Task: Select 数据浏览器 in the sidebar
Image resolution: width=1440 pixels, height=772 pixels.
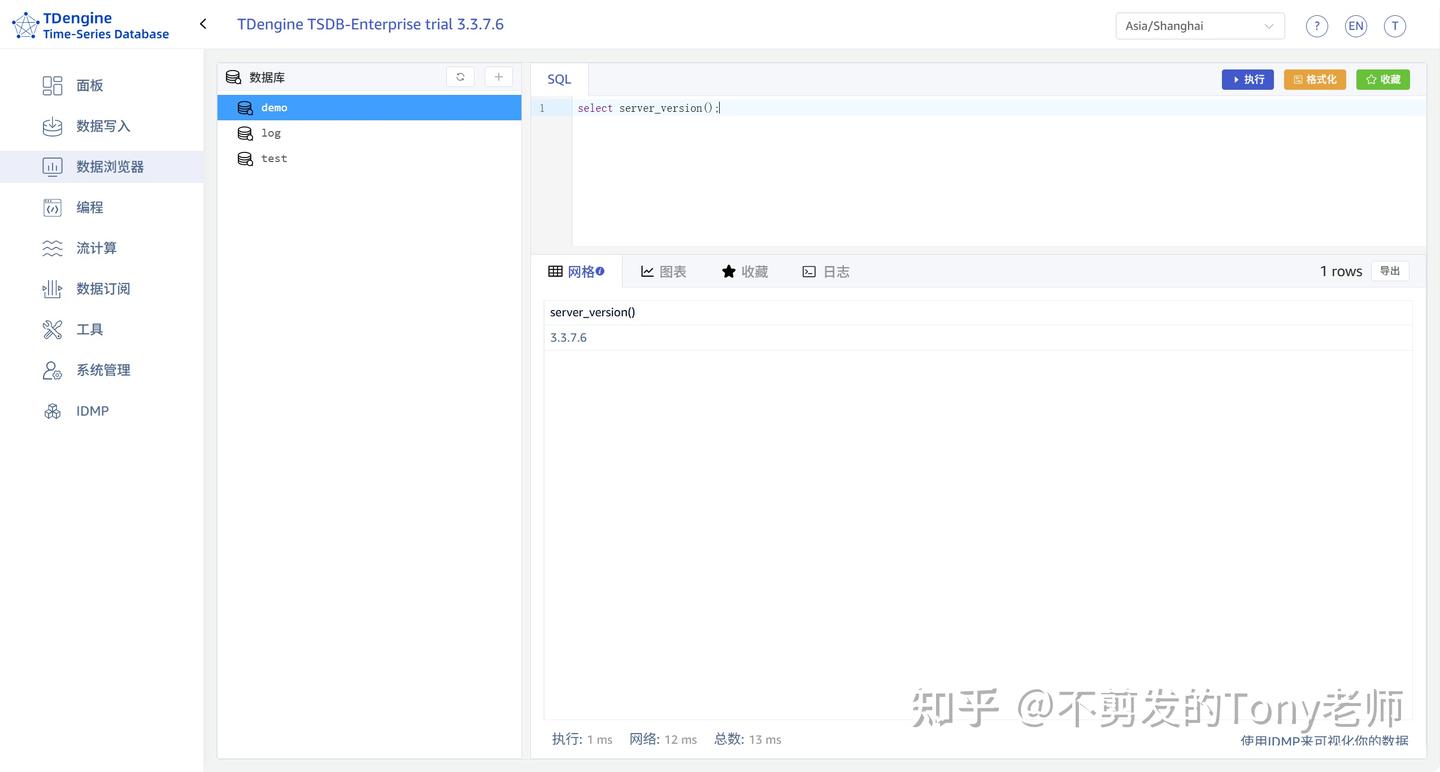Action: click(x=102, y=167)
